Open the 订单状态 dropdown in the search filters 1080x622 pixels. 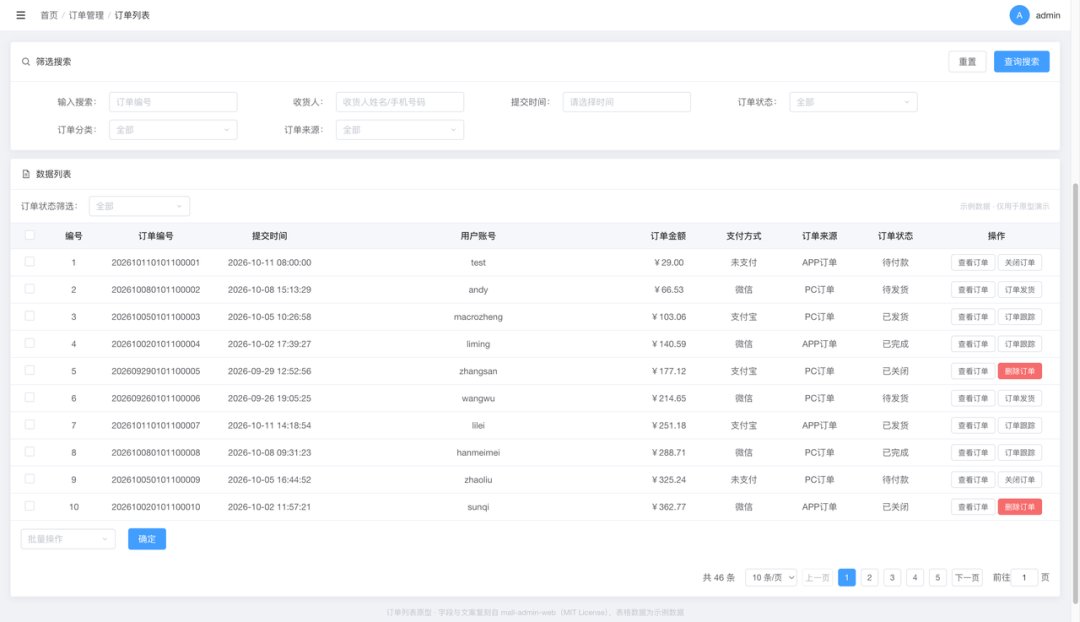pyautogui.click(x=853, y=102)
